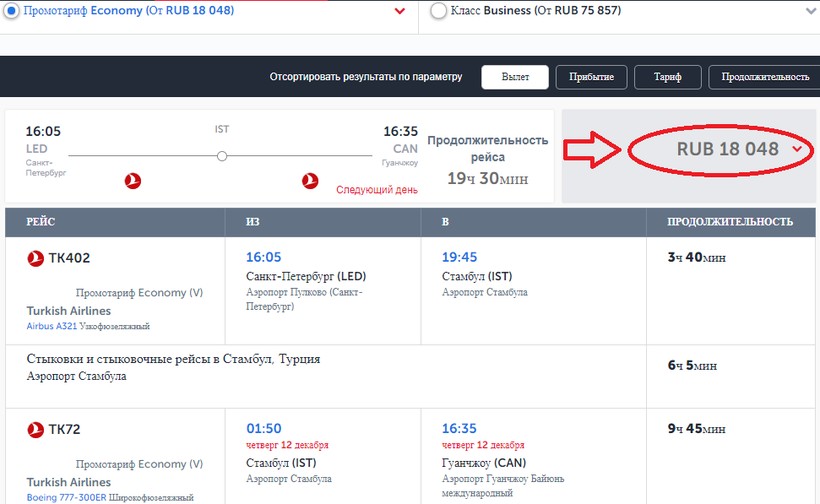820x504 pixels.
Task: Sort results by Прибытие
Action: pos(591,77)
